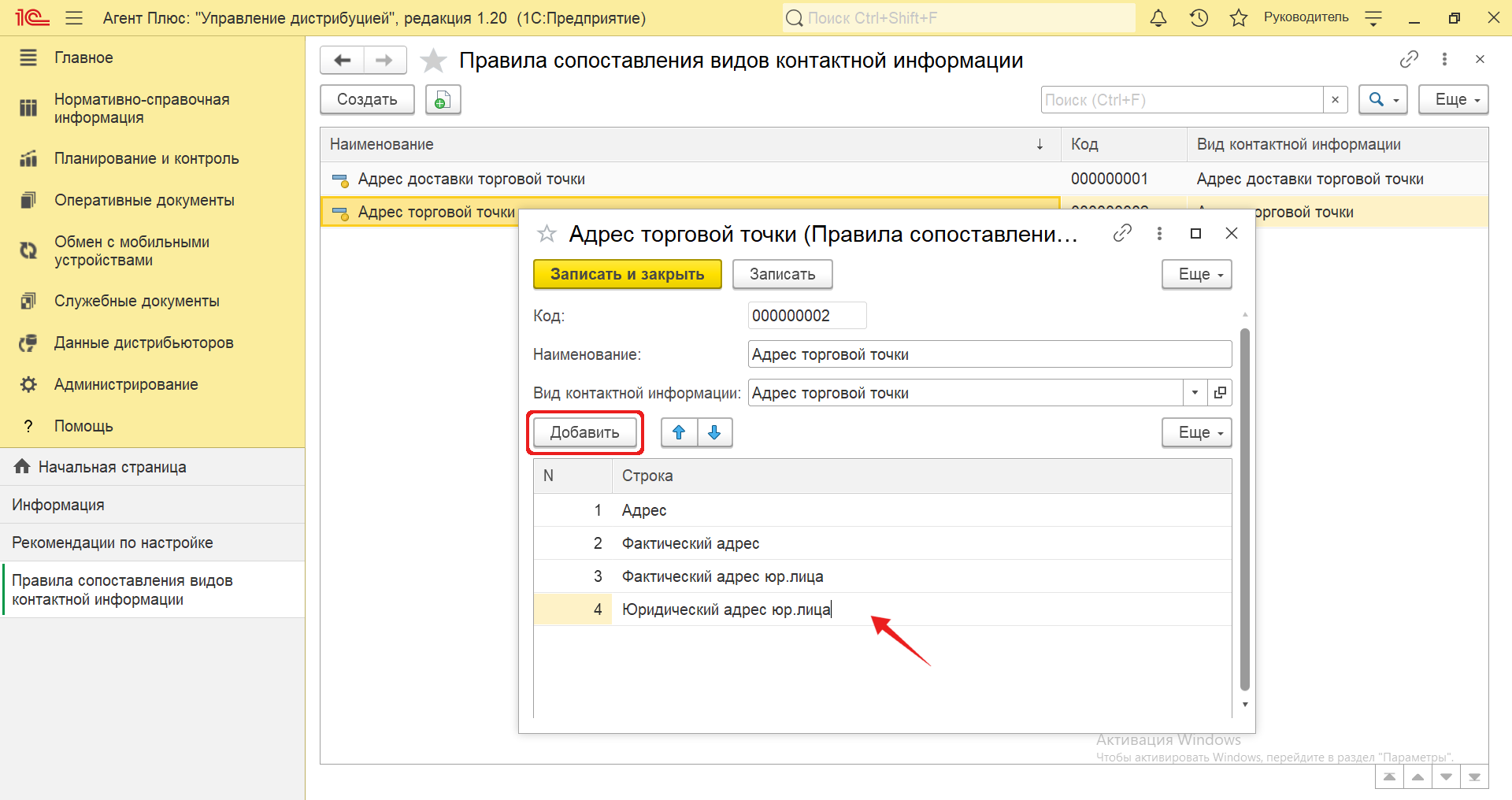
Task: Click Добавить button
Action: pos(584,432)
